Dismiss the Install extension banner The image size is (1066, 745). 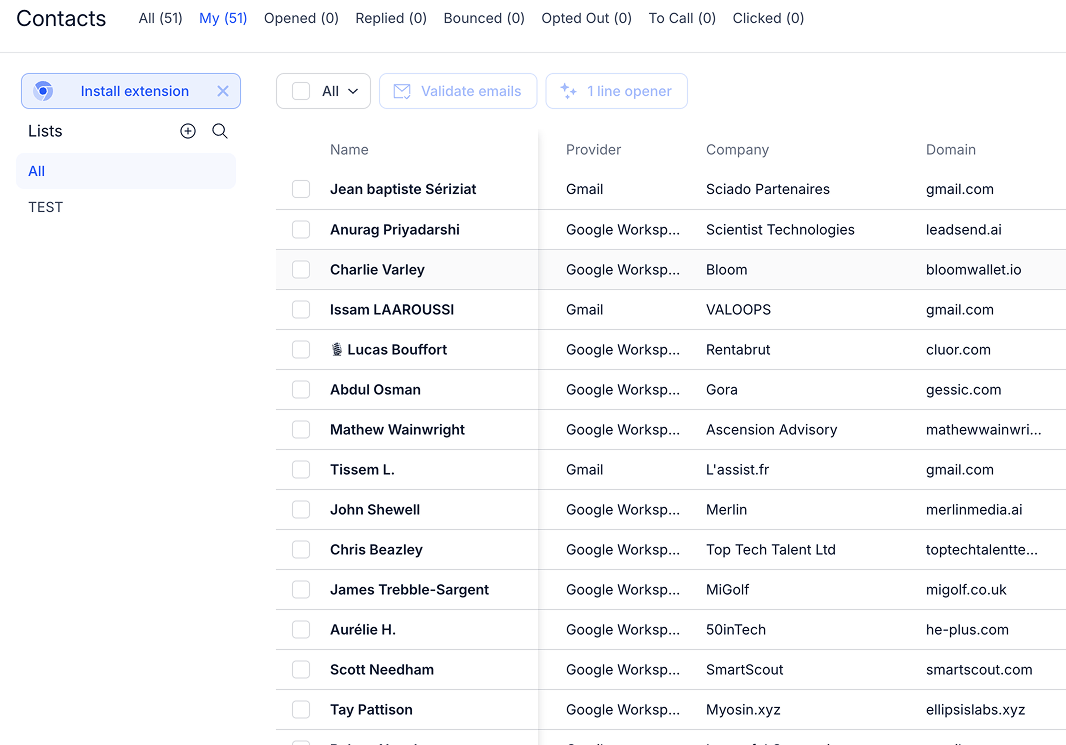pyautogui.click(x=223, y=91)
